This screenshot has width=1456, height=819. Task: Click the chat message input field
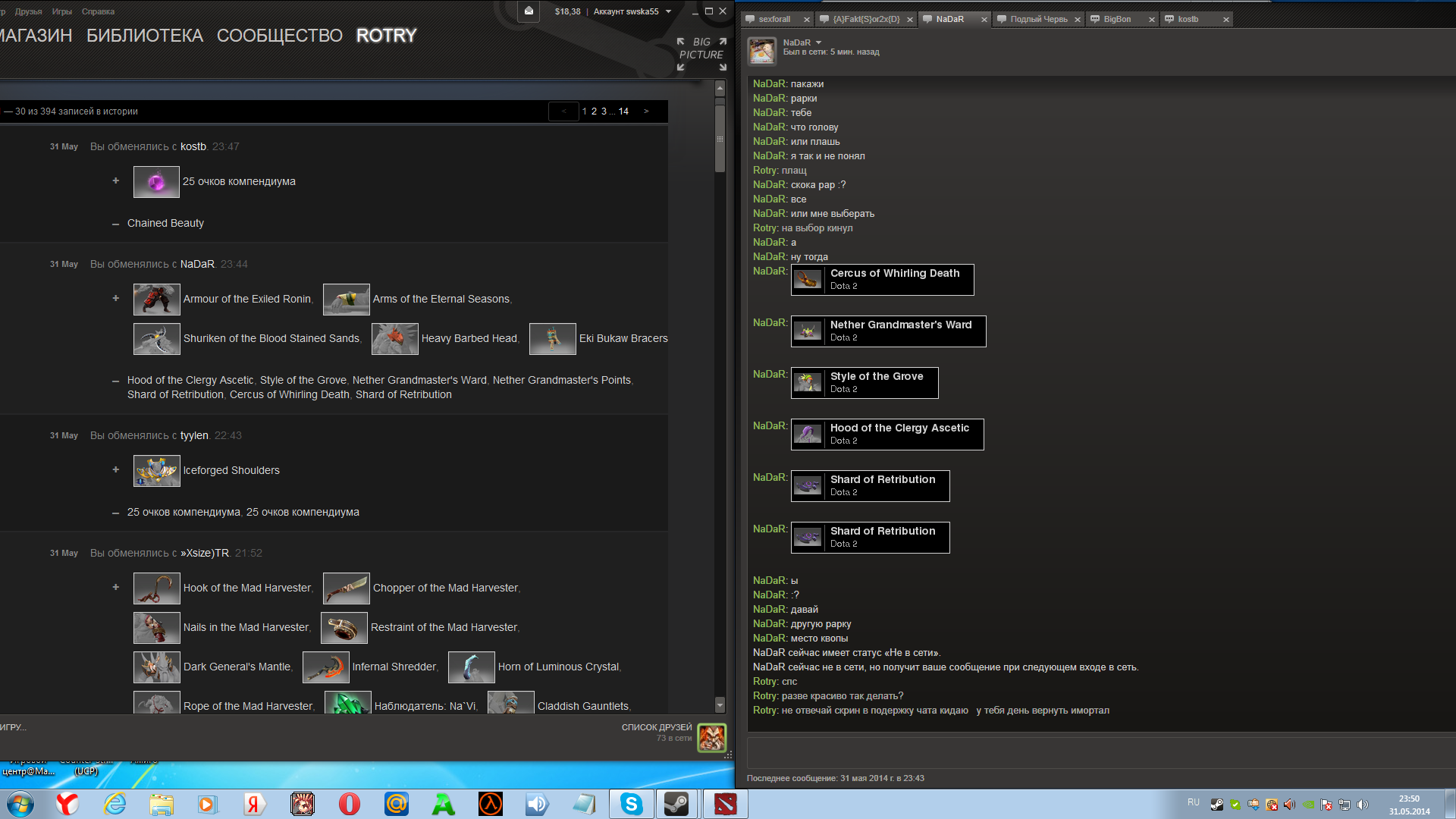[x=1100, y=753]
